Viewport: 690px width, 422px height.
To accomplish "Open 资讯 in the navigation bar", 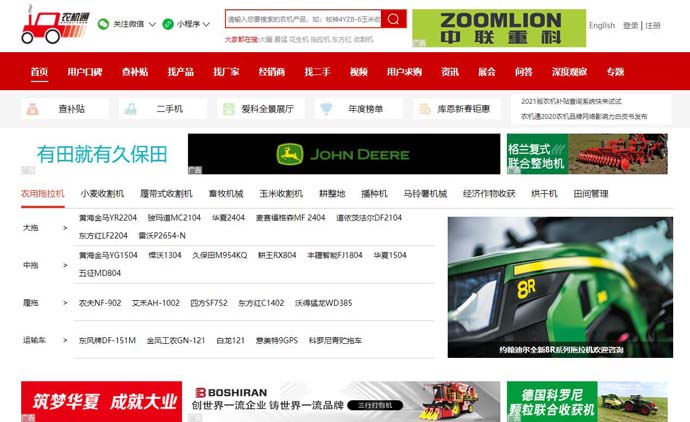I will (x=450, y=72).
